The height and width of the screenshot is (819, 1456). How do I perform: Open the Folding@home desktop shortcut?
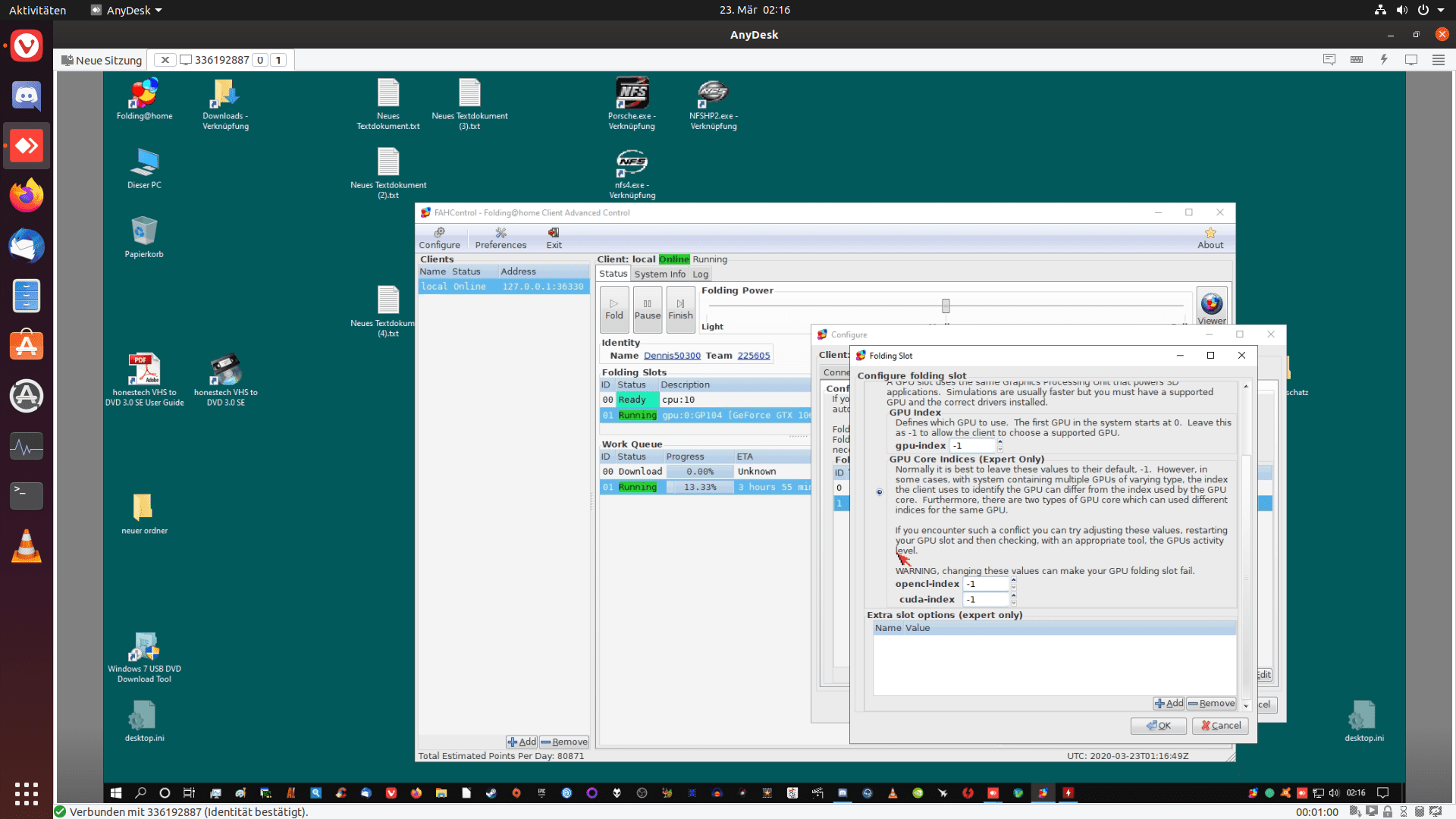tap(144, 99)
